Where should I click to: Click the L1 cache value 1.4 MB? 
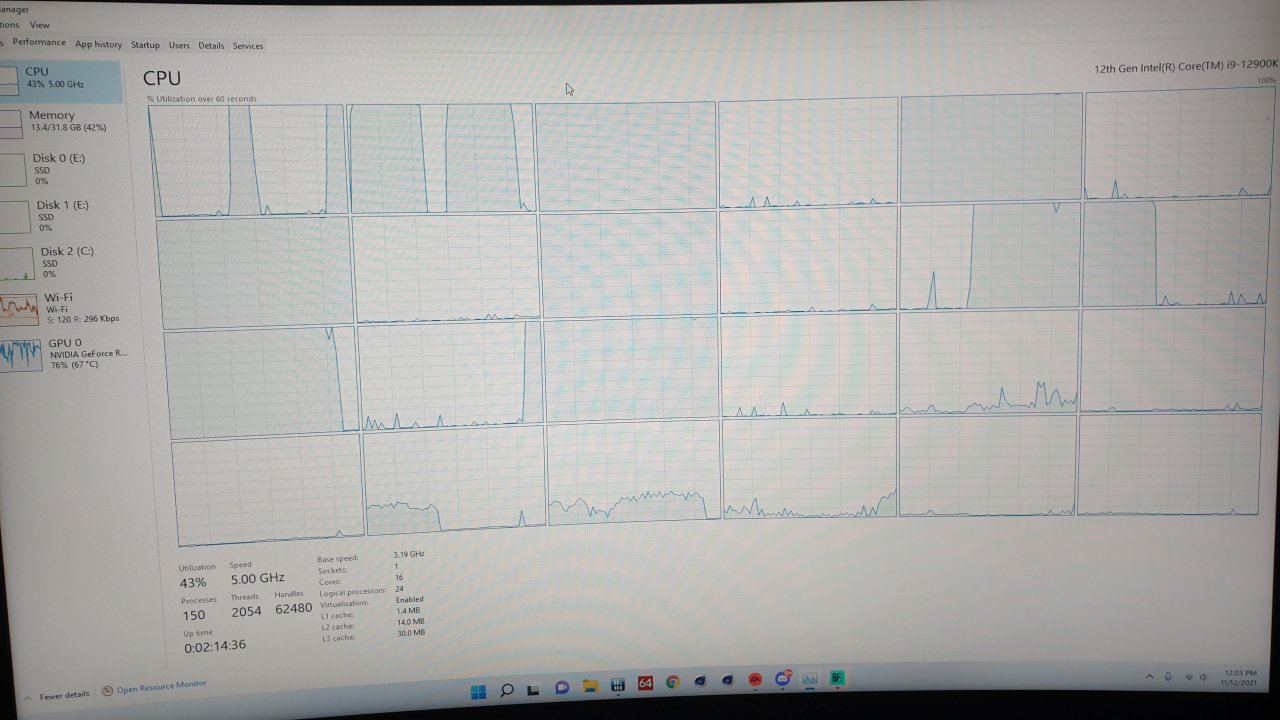(x=408, y=611)
